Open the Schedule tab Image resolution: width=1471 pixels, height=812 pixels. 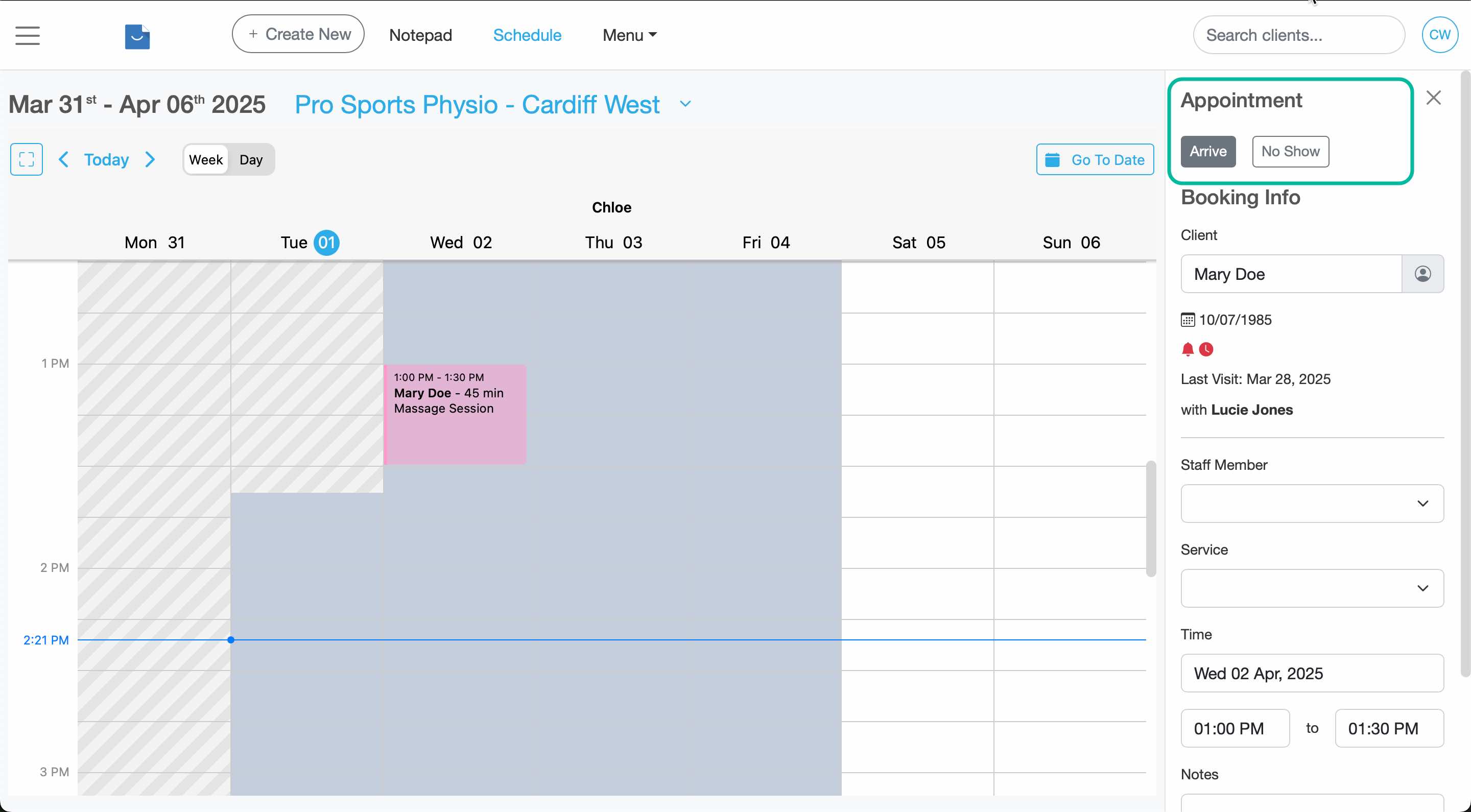pos(527,35)
